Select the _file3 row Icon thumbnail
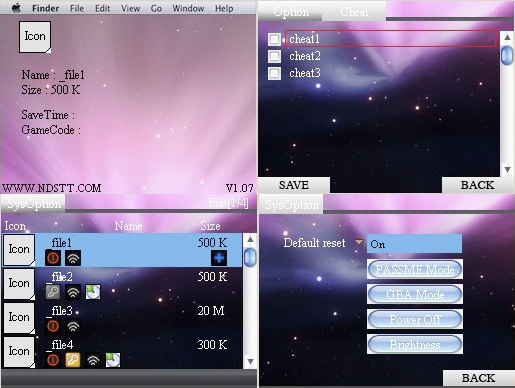The height and width of the screenshot is (388, 515). coord(19,318)
